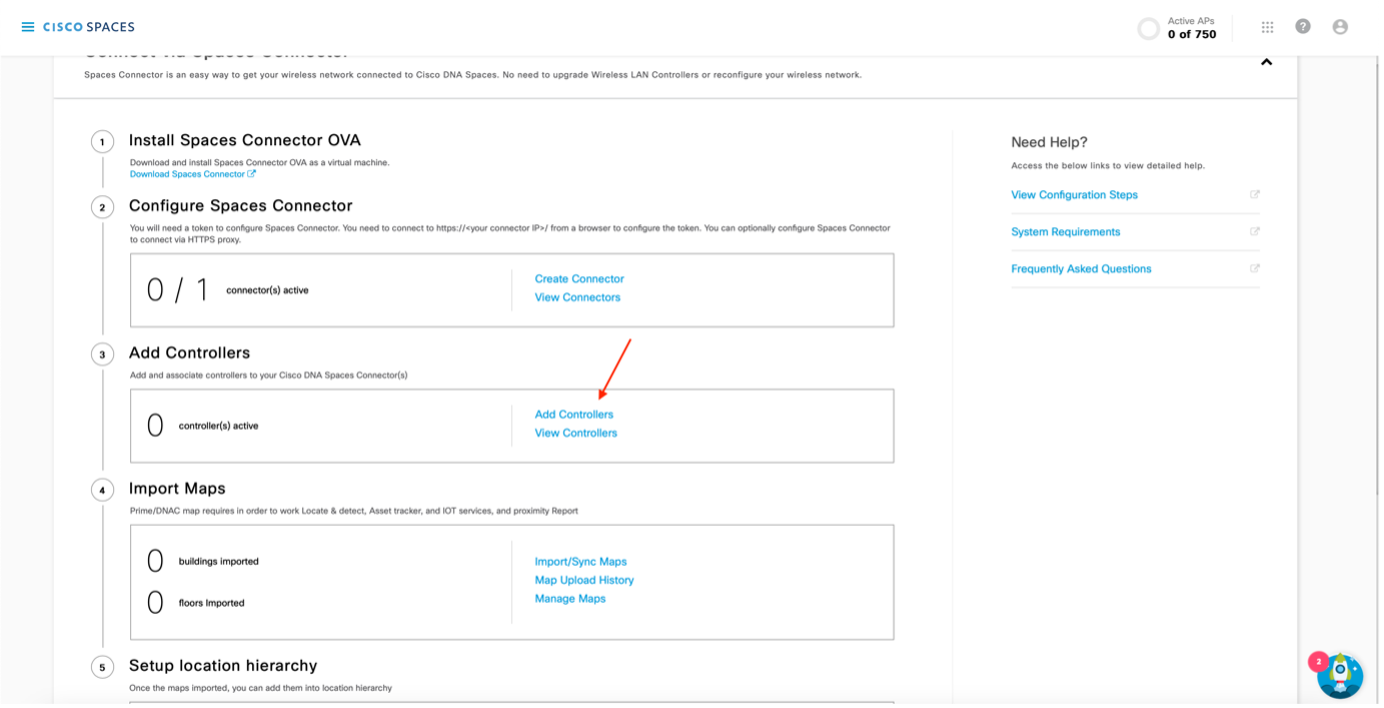The image size is (1384, 708).
Task: Click the Install Spaces Connector OVA heading
Action: (245, 140)
